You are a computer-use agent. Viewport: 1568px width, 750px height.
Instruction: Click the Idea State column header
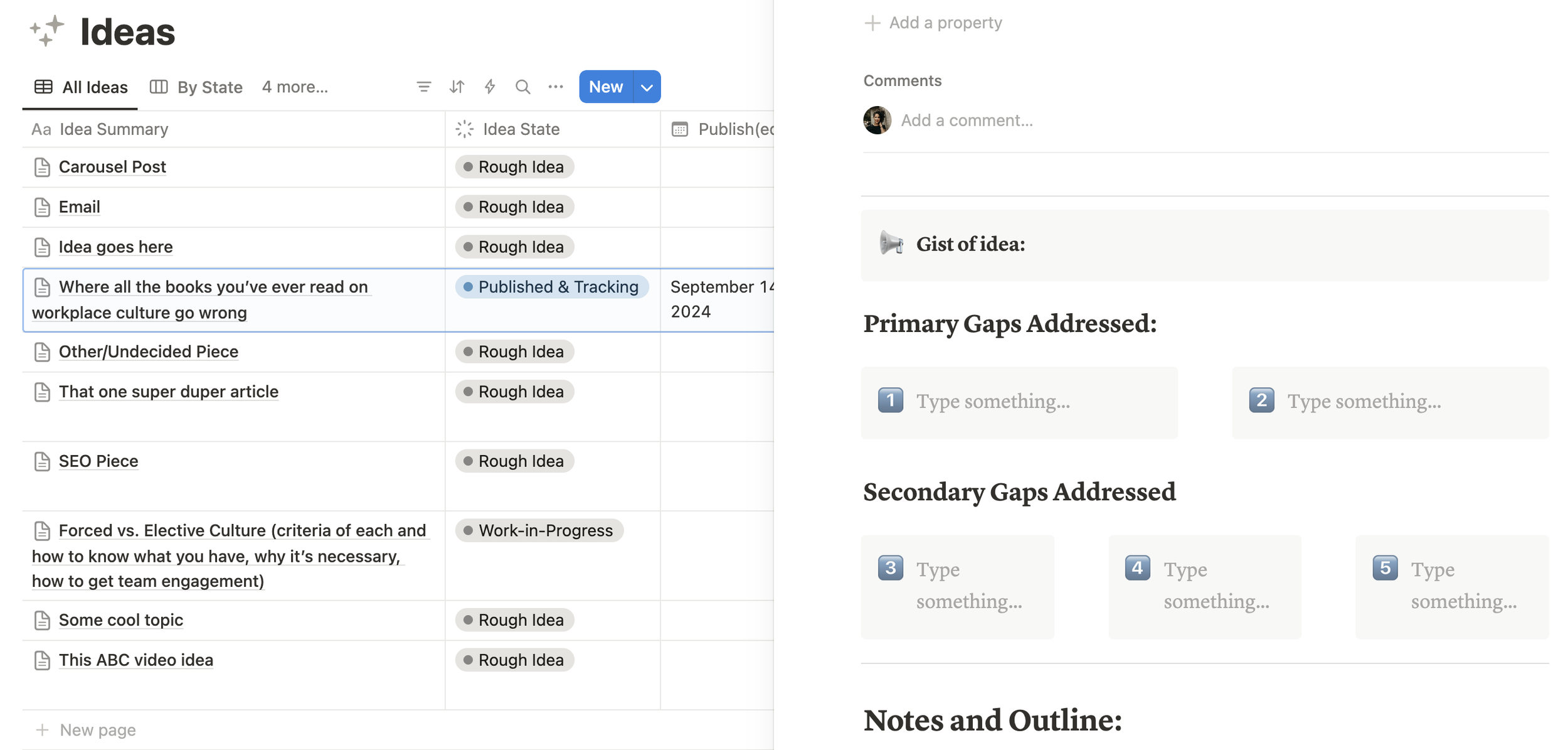521,129
